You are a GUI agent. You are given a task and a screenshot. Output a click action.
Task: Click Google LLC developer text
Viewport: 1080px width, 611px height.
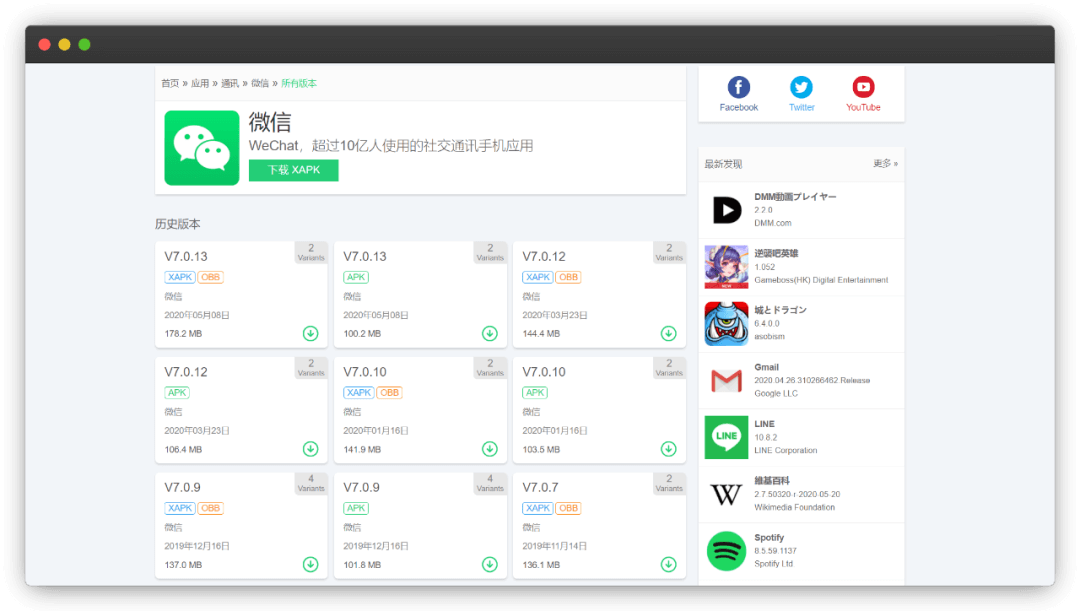[x=776, y=393]
